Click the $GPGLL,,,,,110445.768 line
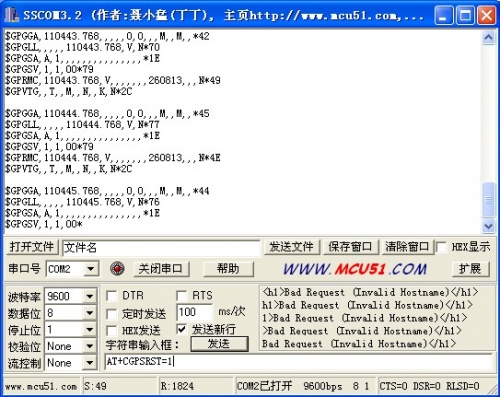 tap(82, 202)
